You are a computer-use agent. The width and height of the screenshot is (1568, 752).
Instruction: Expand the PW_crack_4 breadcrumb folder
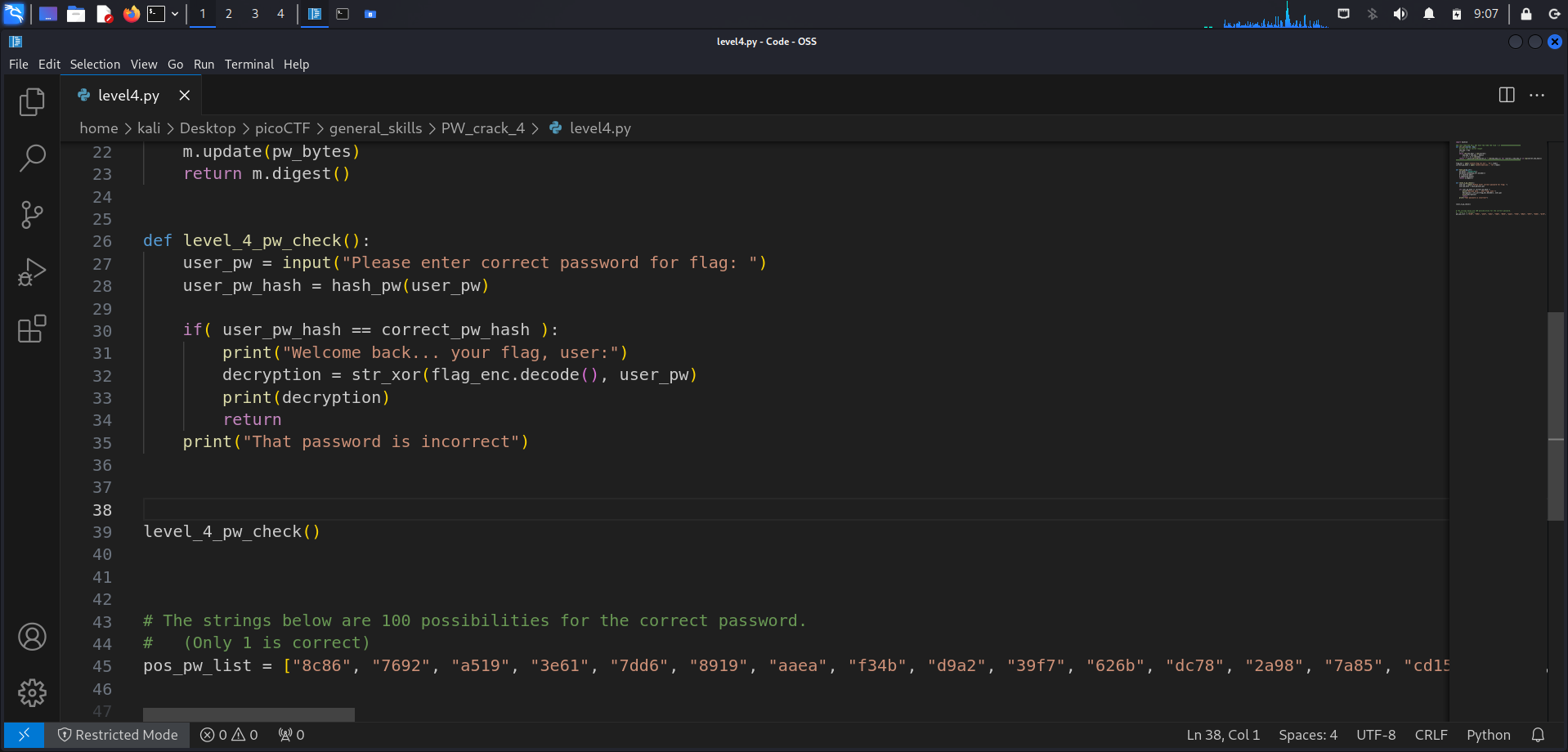pyautogui.click(x=482, y=128)
